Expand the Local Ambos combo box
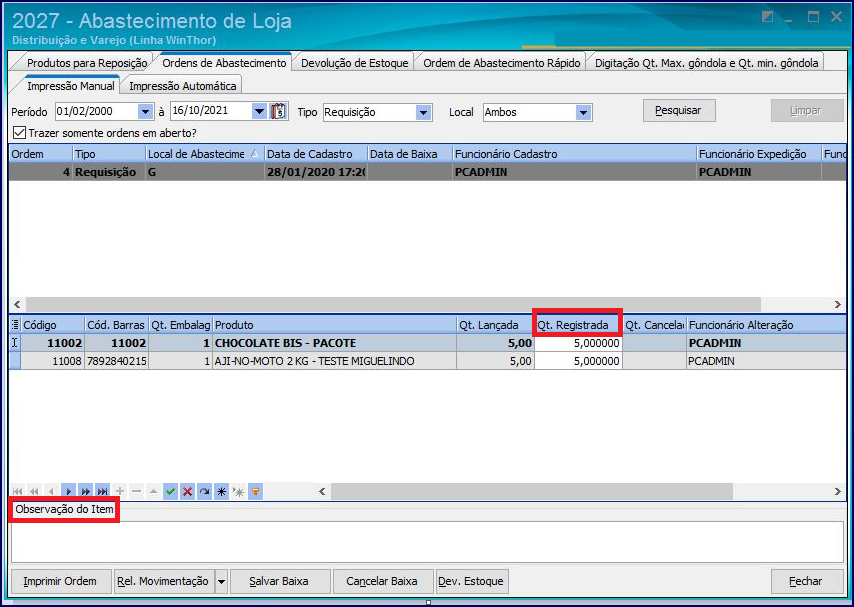The height and width of the screenshot is (607, 854). tap(583, 113)
